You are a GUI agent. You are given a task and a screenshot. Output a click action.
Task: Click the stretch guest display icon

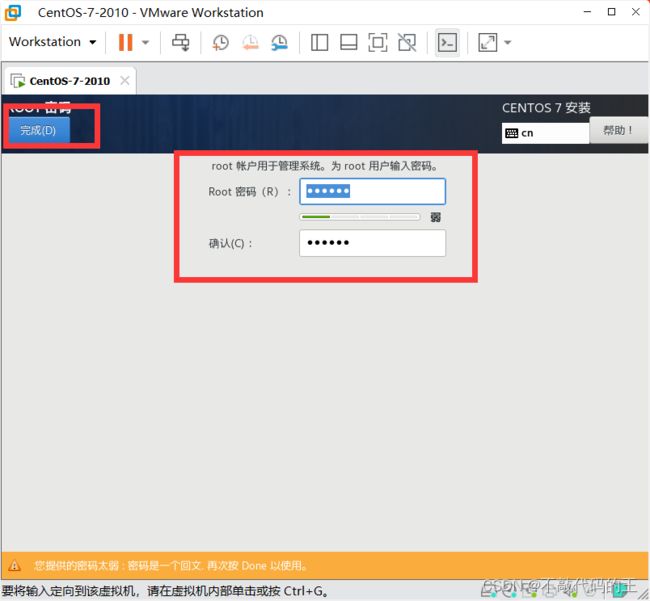pos(488,42)
